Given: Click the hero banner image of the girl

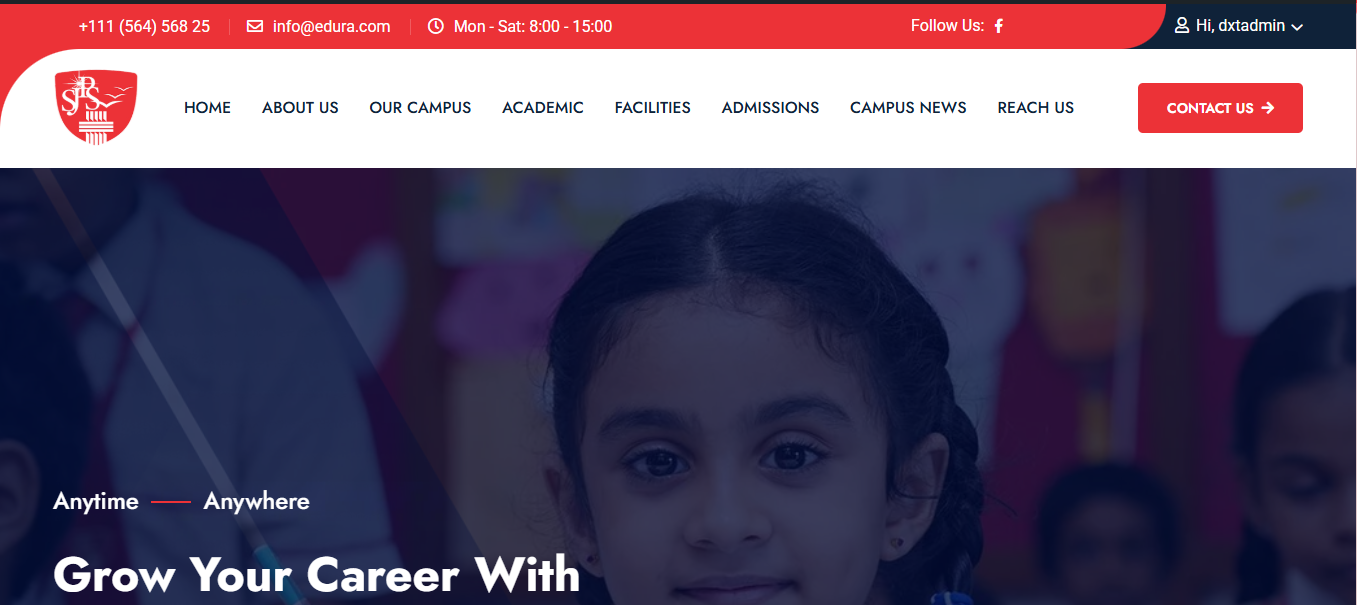Looking at the screenshot, I should [678, 386].
